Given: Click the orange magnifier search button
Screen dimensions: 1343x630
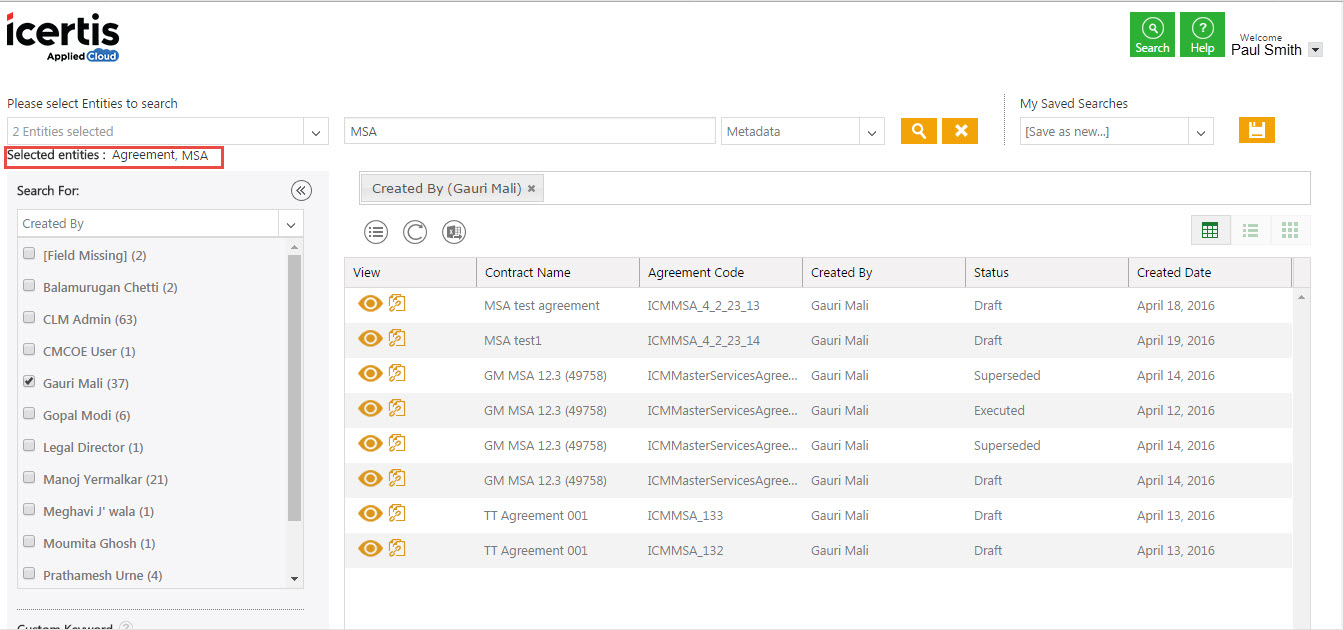Looking at the screenshot, I should click(918, 131).
